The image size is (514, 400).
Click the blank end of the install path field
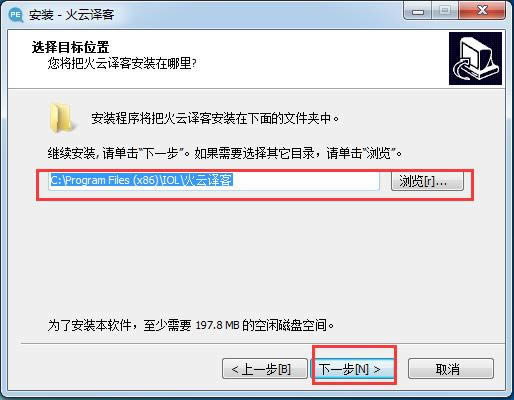click(x=305, y=181)
